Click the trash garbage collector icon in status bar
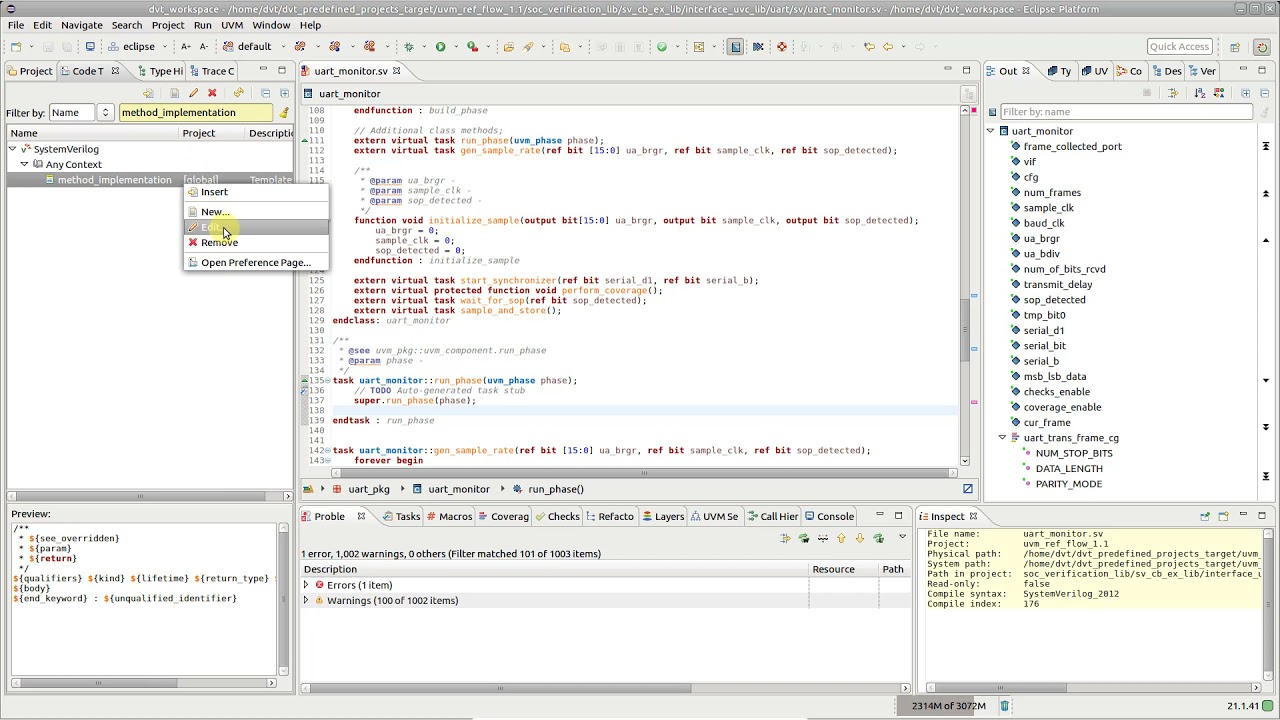1280x720 pixels. click(1004, 706)
